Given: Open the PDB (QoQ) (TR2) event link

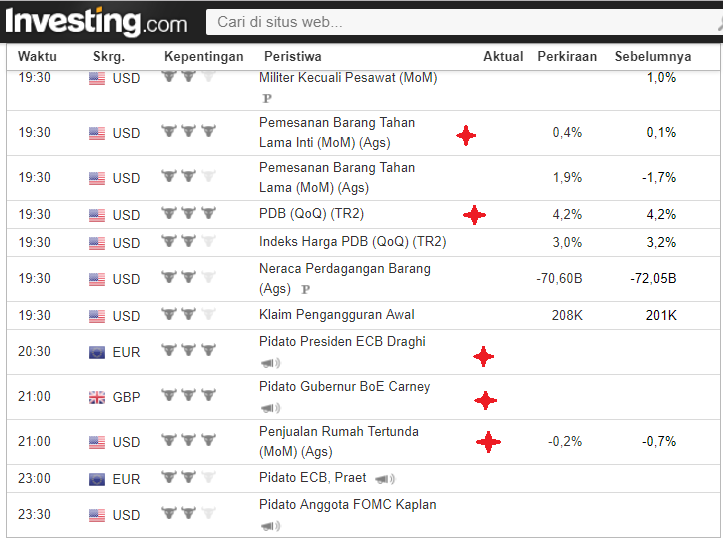Looking at the screenshot, I should coord(311,214).
